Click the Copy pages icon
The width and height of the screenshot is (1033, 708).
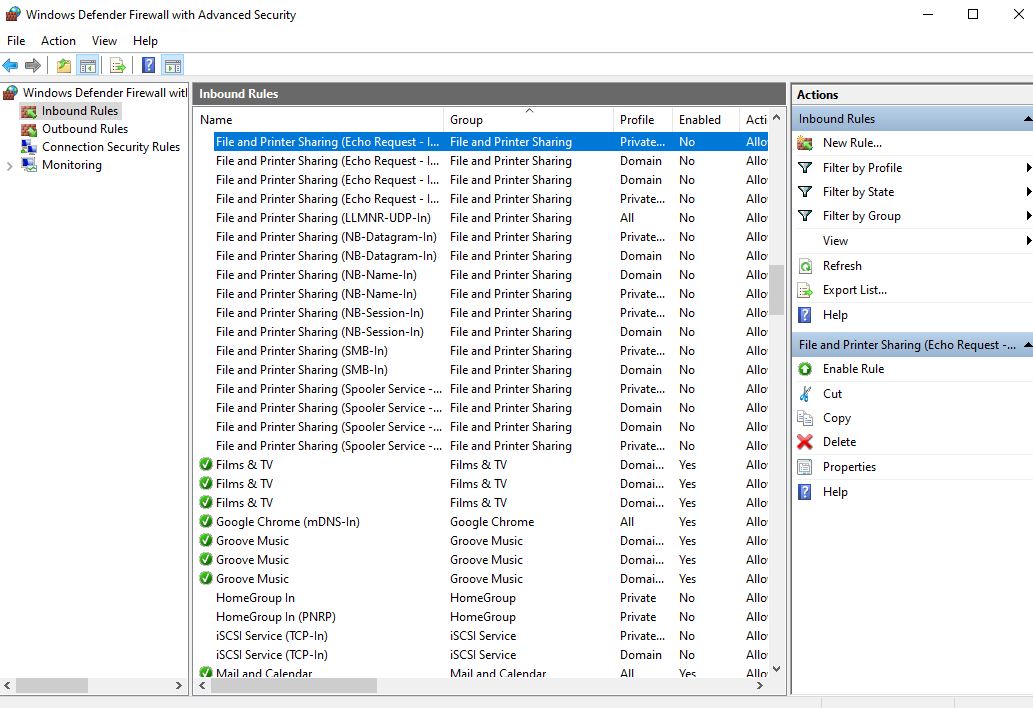point(805,418)
